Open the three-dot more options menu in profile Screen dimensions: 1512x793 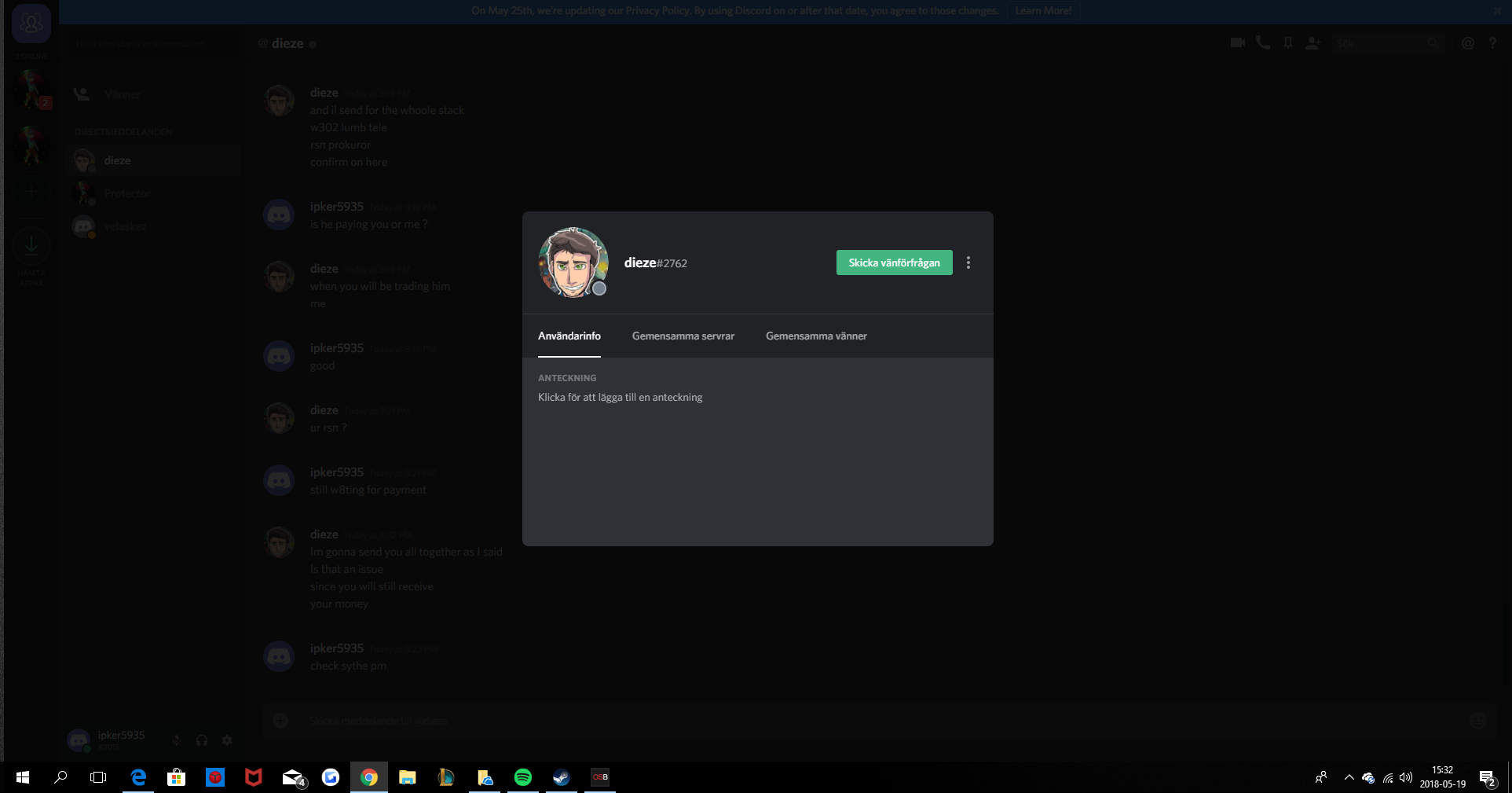click(968, 262)
